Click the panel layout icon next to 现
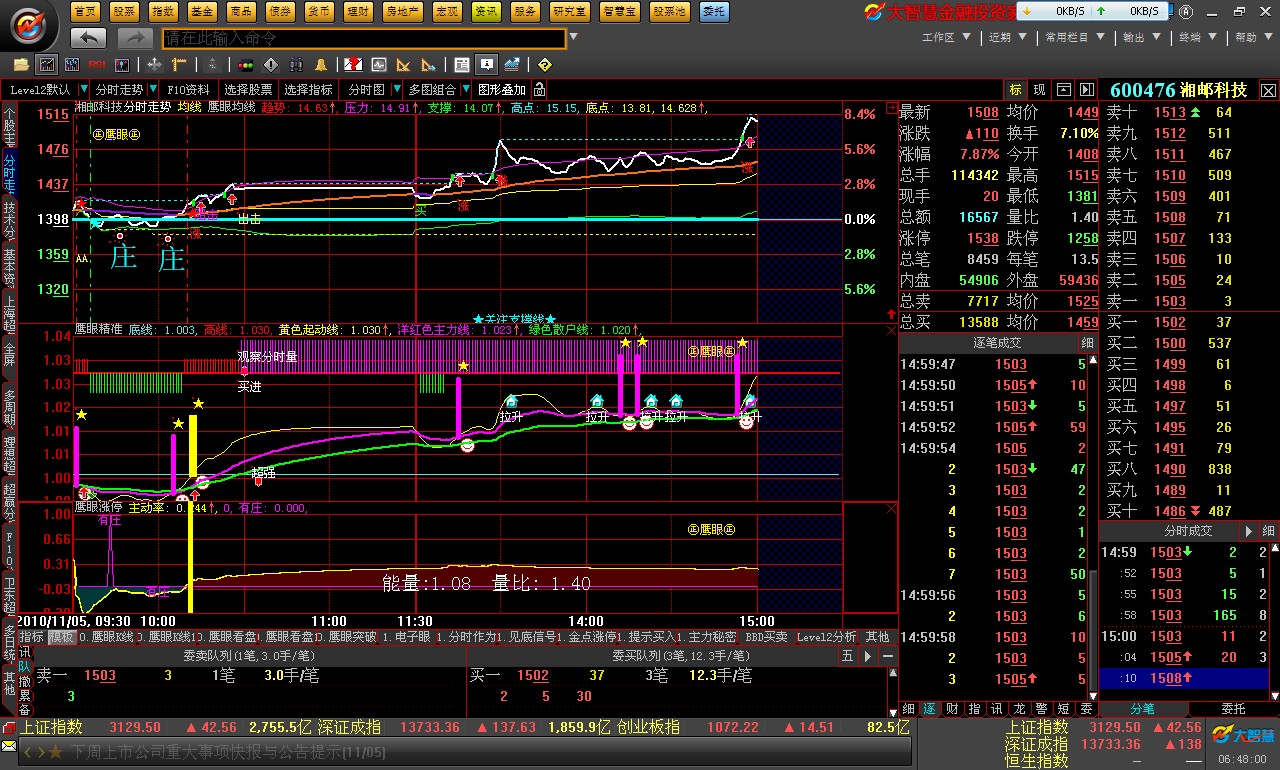This screenshot has width=1280, height=770. click(x=1064, y=90)
